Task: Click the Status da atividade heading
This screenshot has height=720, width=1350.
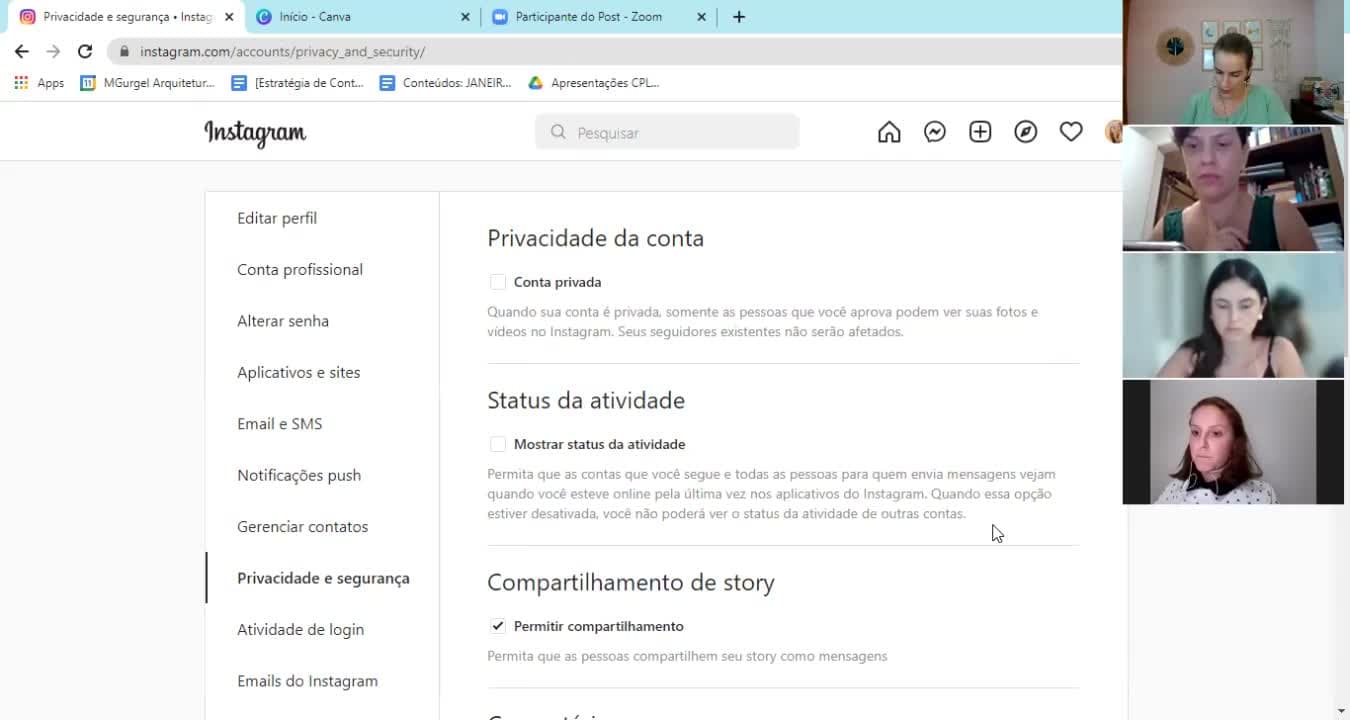Action: 586,400
